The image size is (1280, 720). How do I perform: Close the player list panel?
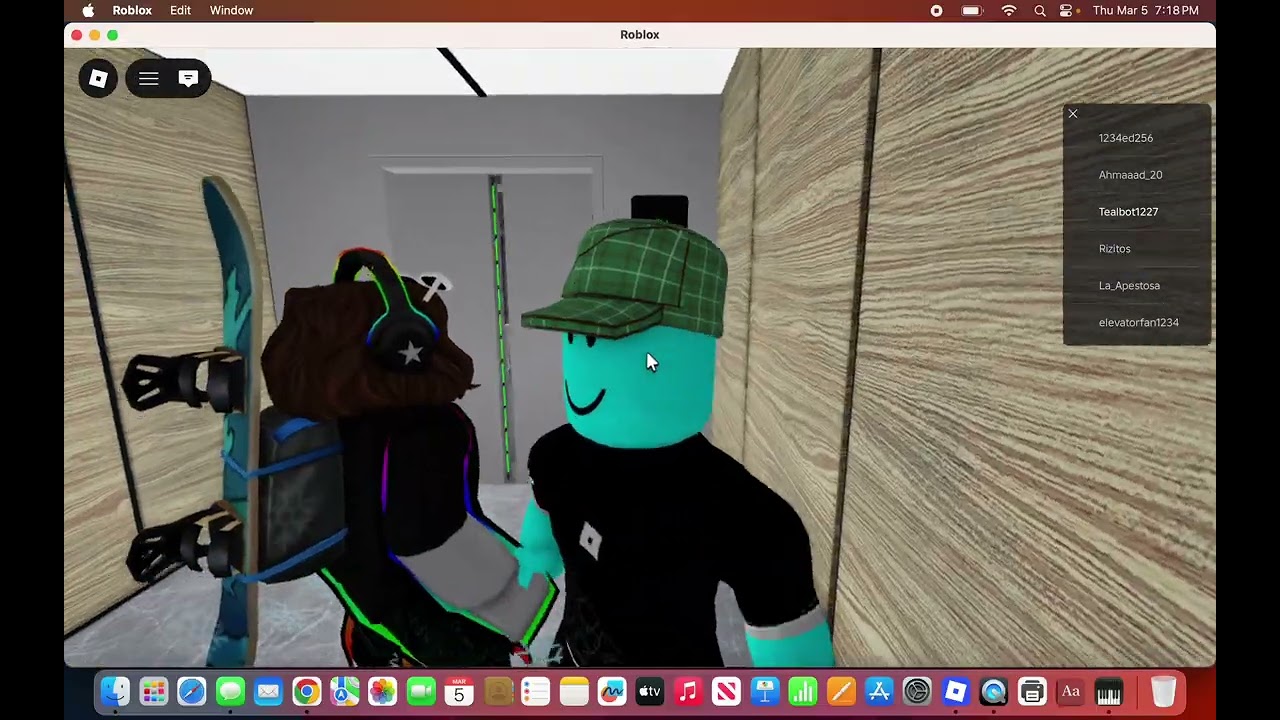1073,114
